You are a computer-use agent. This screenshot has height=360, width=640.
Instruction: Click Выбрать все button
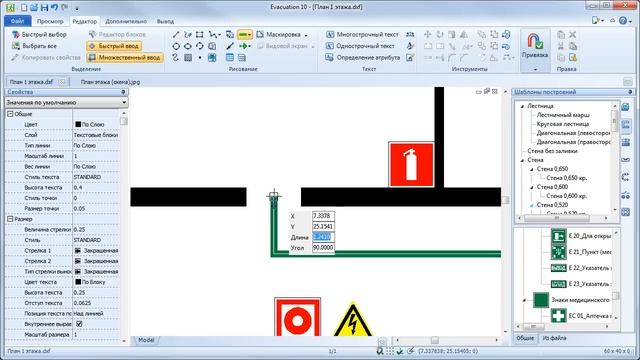pos(34,46)
